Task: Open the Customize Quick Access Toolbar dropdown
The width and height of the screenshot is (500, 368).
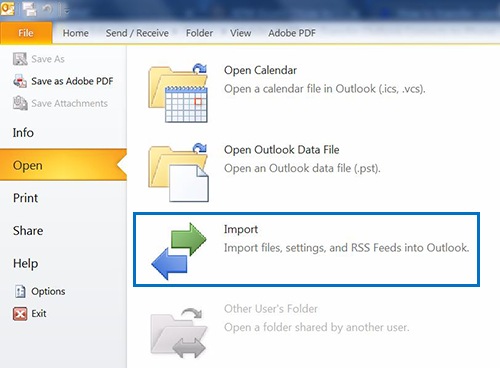Action: point(66,11)
